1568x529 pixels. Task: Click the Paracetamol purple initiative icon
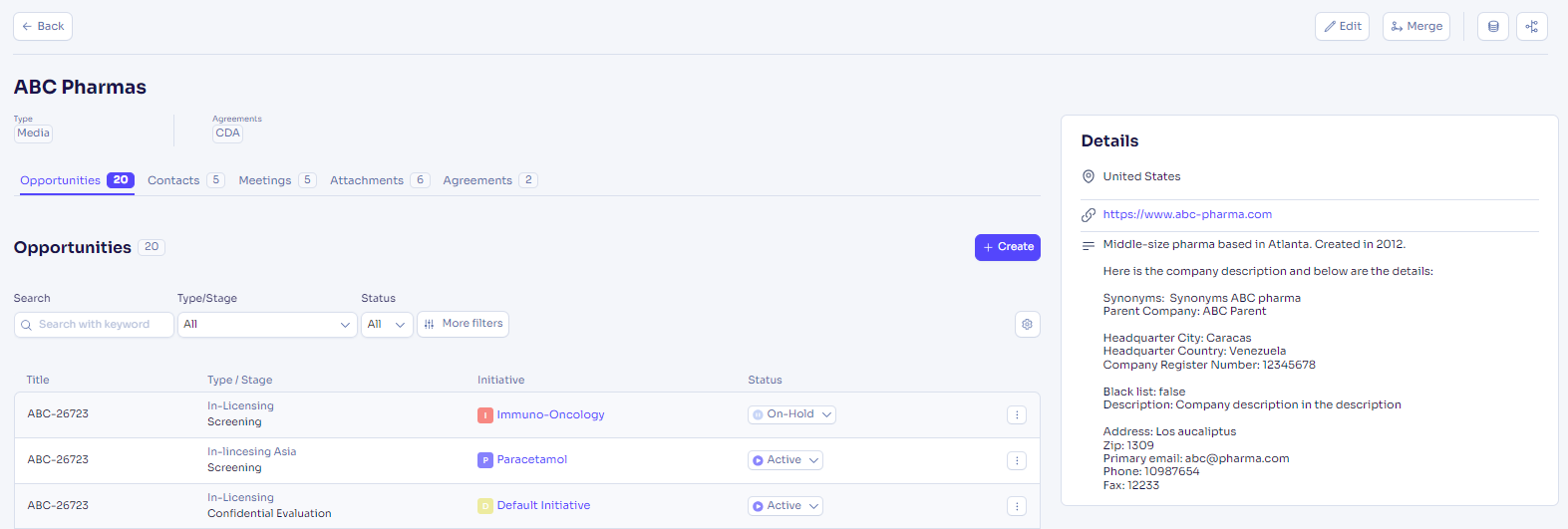tap(485, 460)
